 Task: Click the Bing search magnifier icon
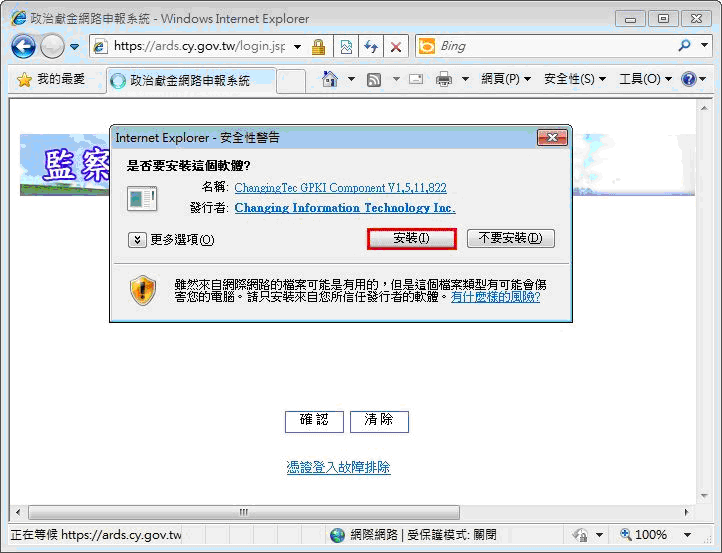tap(684, 46)
